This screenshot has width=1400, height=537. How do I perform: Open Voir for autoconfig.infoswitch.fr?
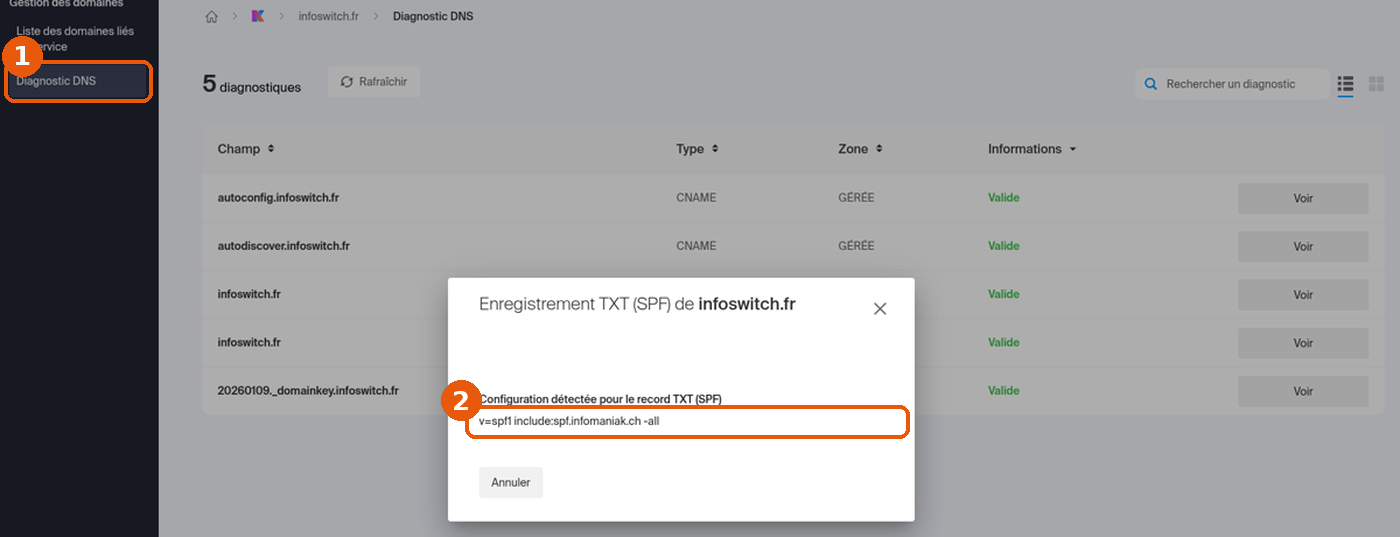(x=1303, y=198)
